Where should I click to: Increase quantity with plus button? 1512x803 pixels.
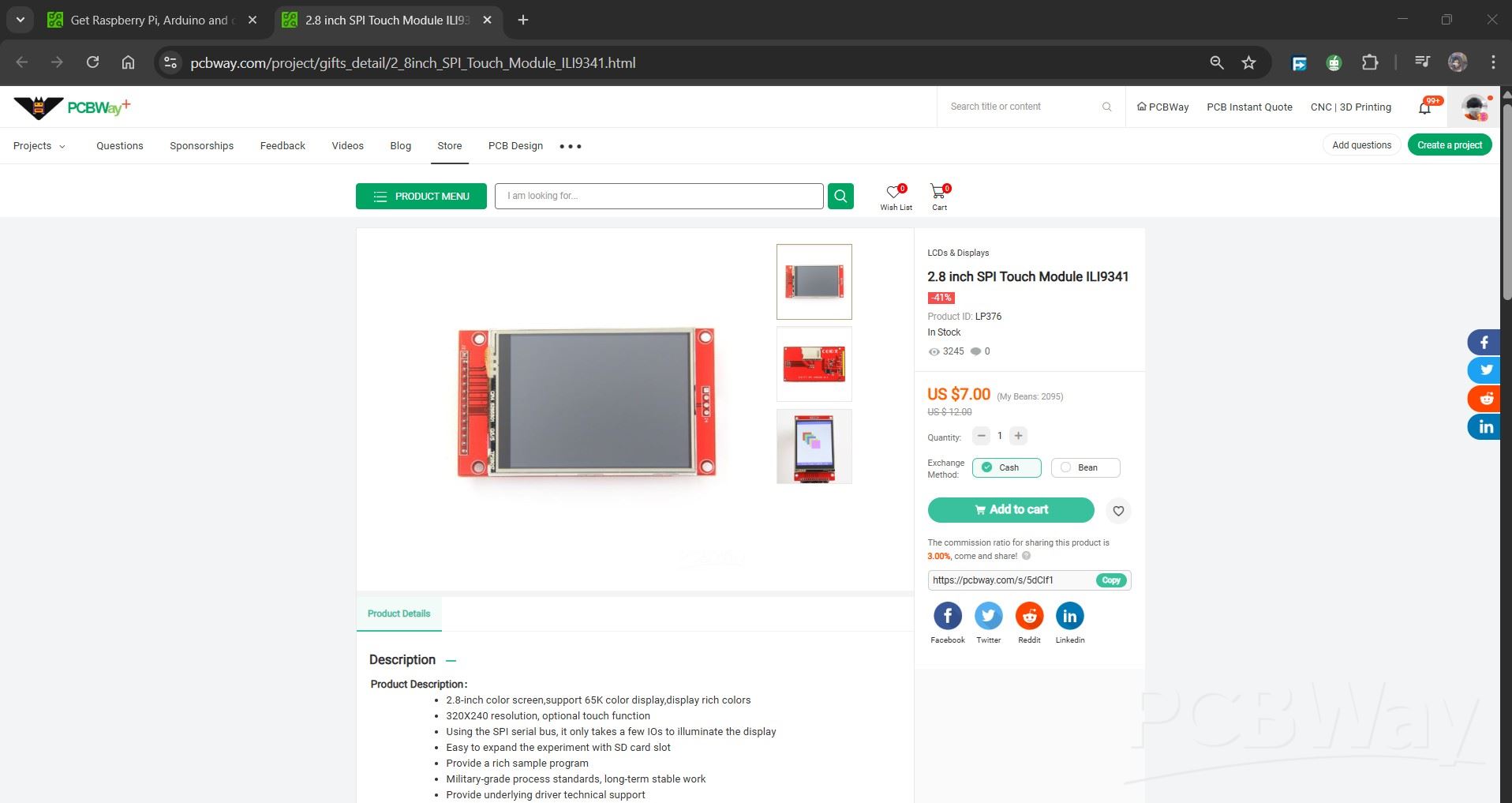(x=1018, y=436)
